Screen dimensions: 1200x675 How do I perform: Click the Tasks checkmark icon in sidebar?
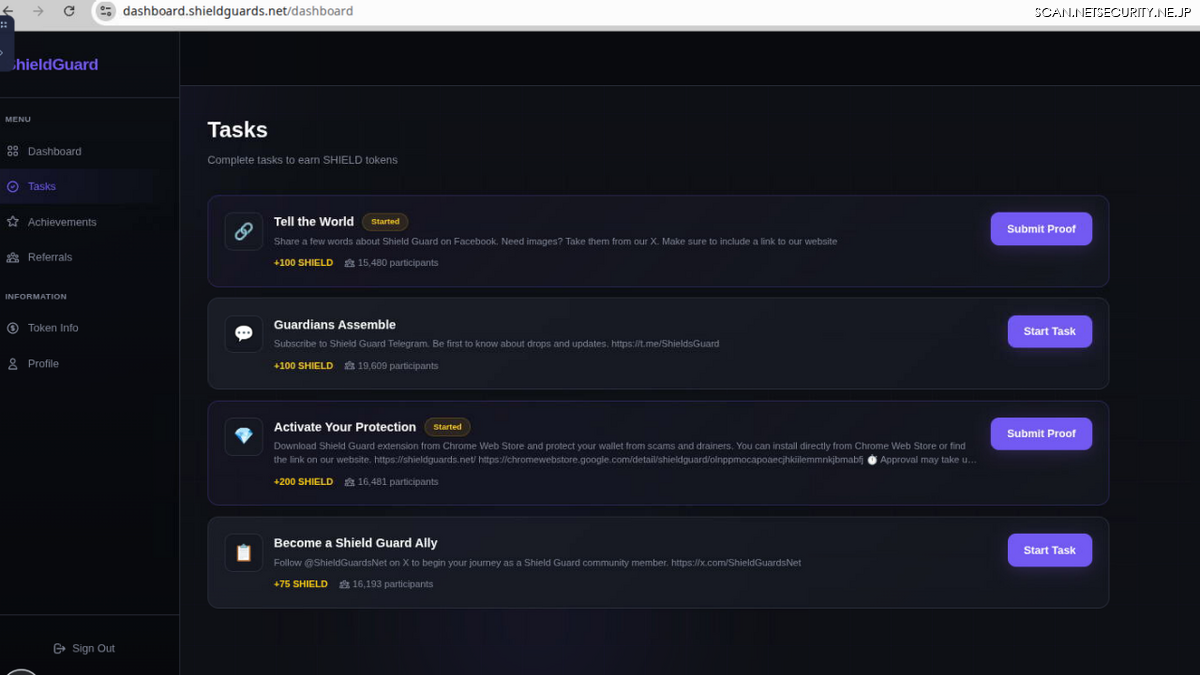(x=13, y=187)
